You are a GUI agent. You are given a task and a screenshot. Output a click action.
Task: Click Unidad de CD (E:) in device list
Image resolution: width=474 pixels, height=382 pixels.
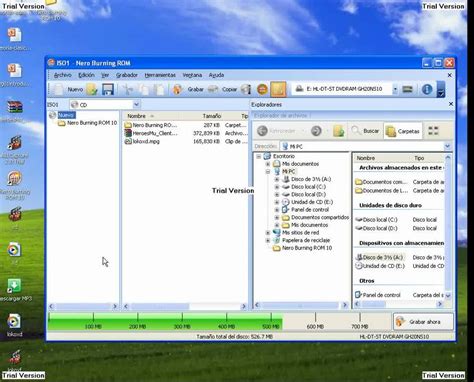click(383, 266)
